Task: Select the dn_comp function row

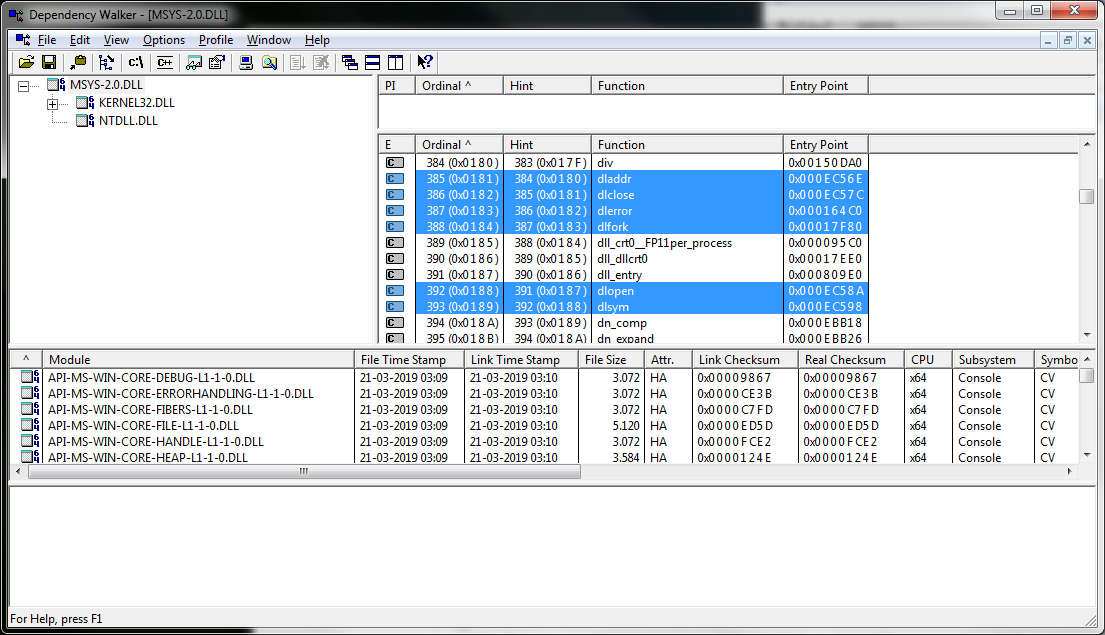Action: [x=623, y=323]
